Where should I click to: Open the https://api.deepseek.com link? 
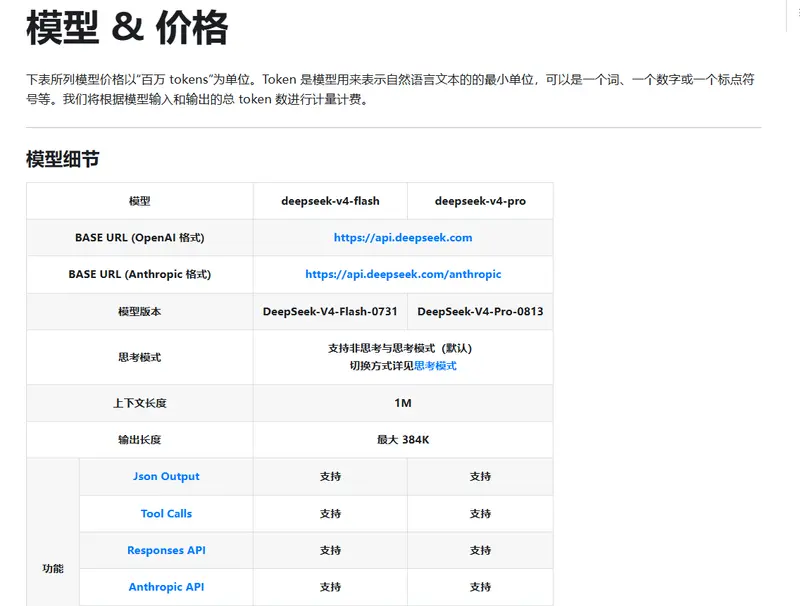point(403,238)
